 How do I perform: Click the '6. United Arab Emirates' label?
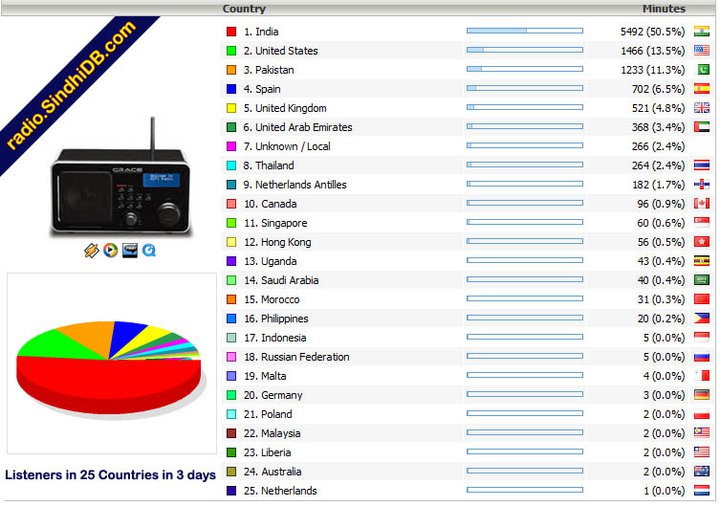click(x=298, y=127)
